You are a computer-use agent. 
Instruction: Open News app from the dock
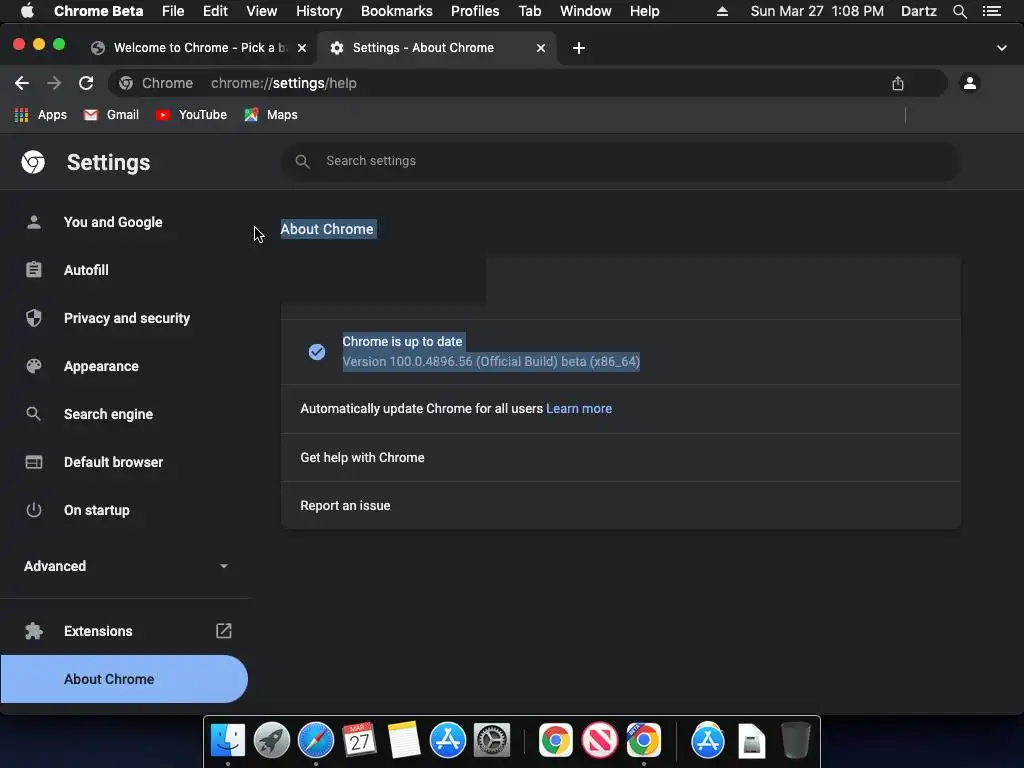click(x=600, y=740)
